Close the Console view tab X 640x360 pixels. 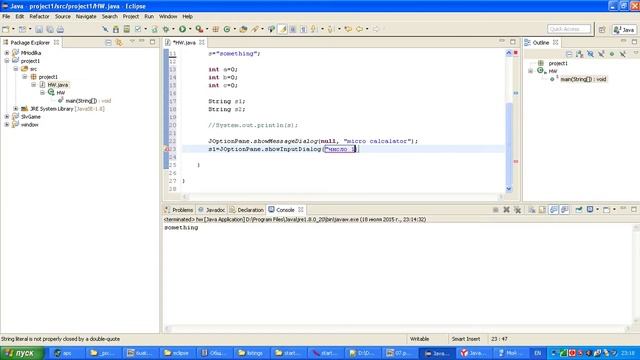[301, 209]
